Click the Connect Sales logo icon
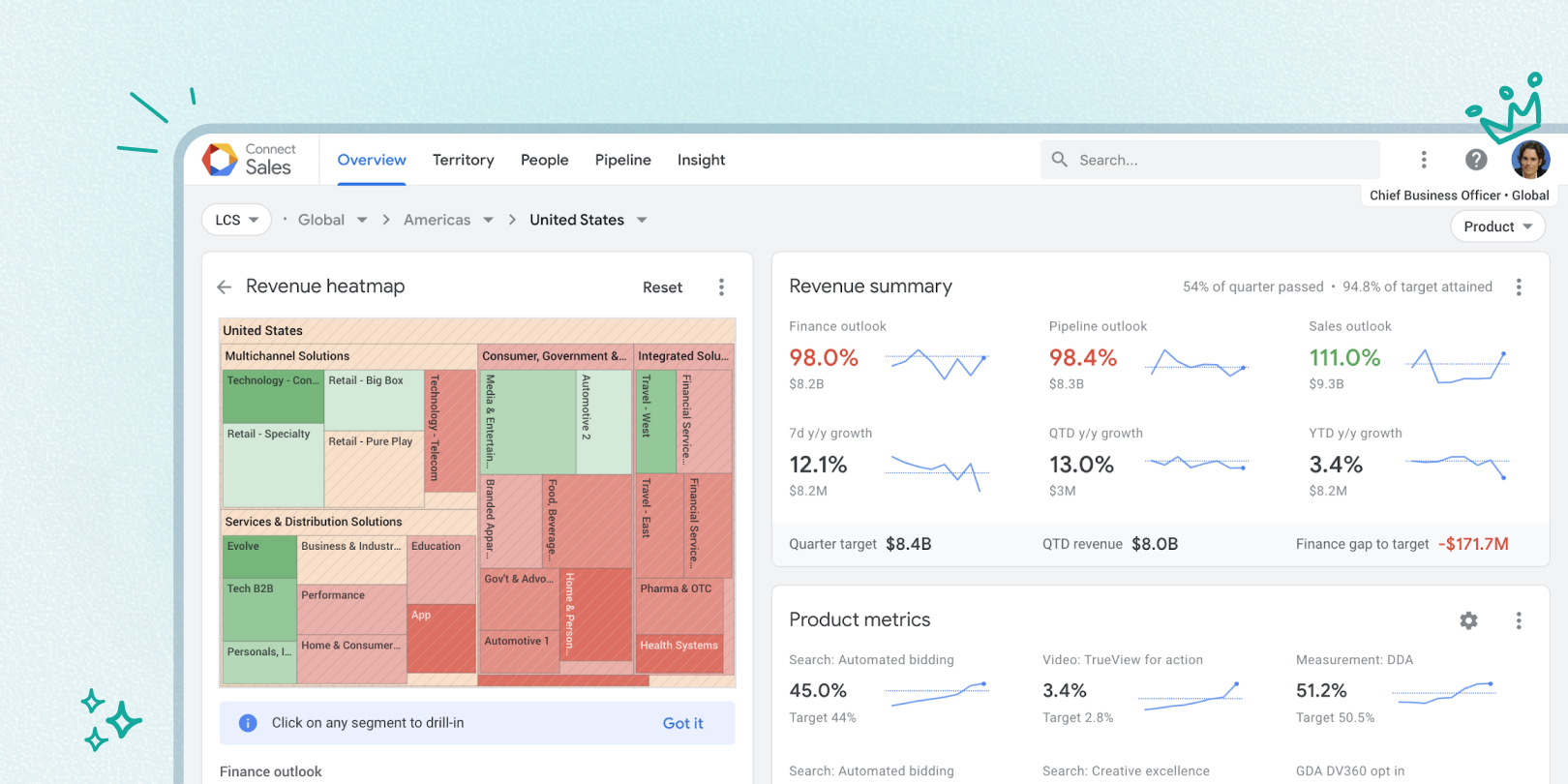 click(220, 160)
